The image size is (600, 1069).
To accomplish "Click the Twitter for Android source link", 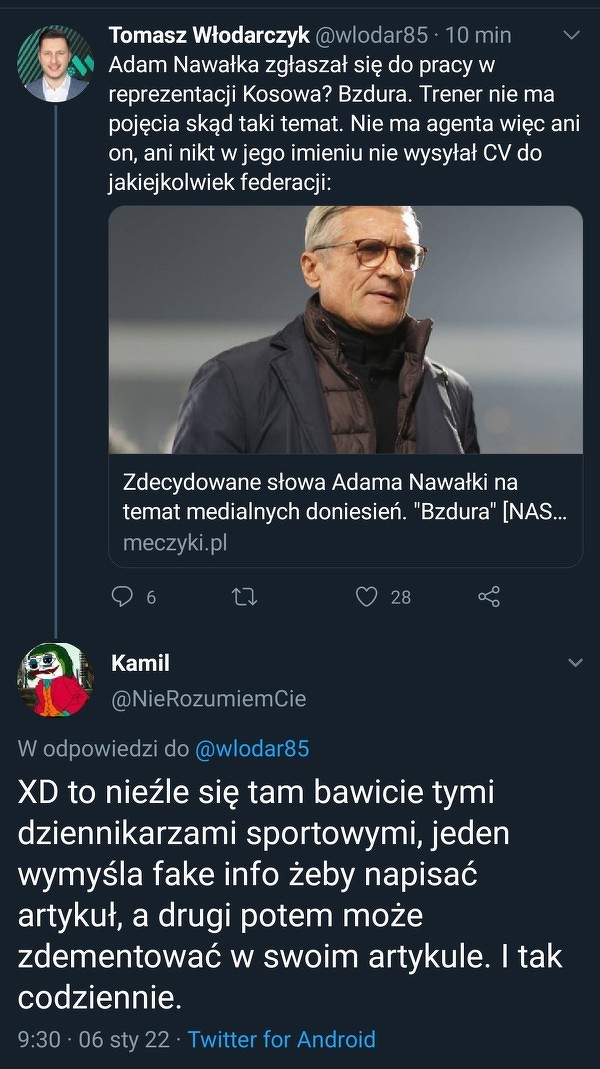I will pos(281,1040).
